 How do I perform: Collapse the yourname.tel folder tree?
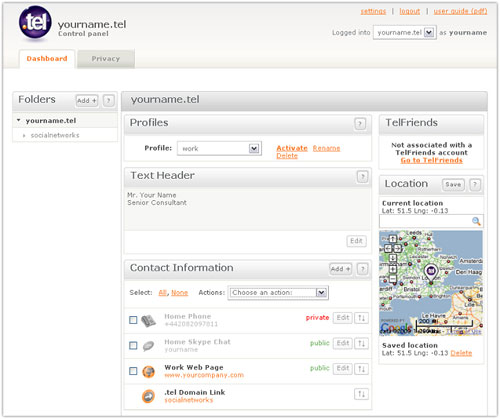(19, 120)
